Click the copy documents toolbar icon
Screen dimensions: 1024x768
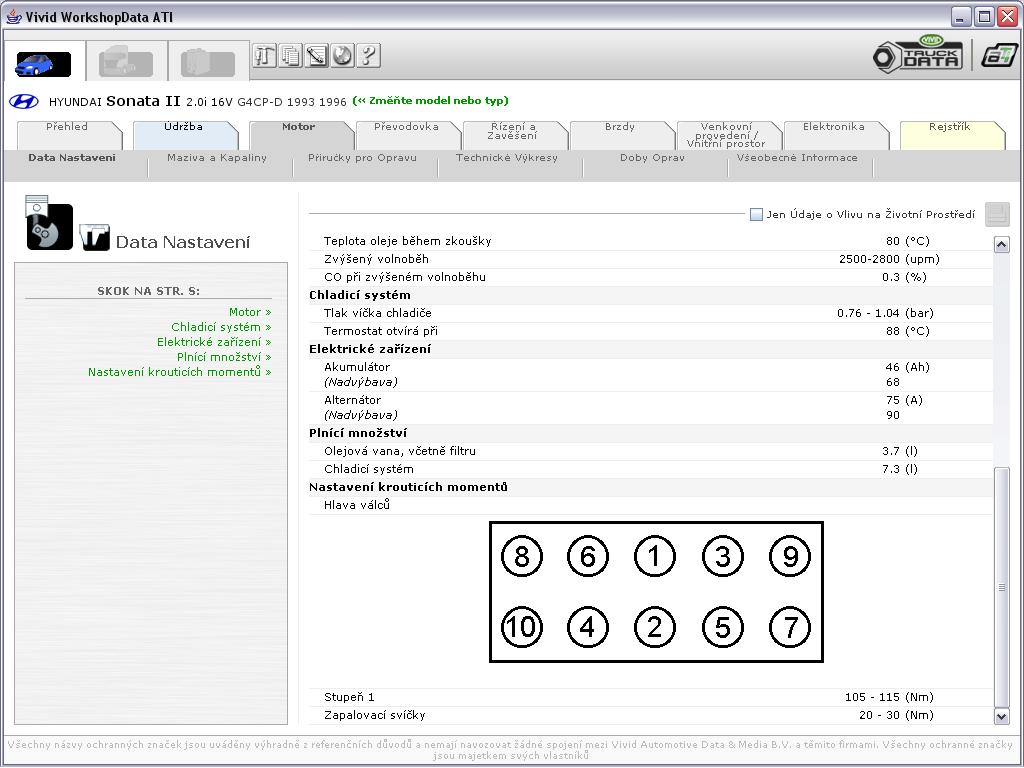[291, 56]
